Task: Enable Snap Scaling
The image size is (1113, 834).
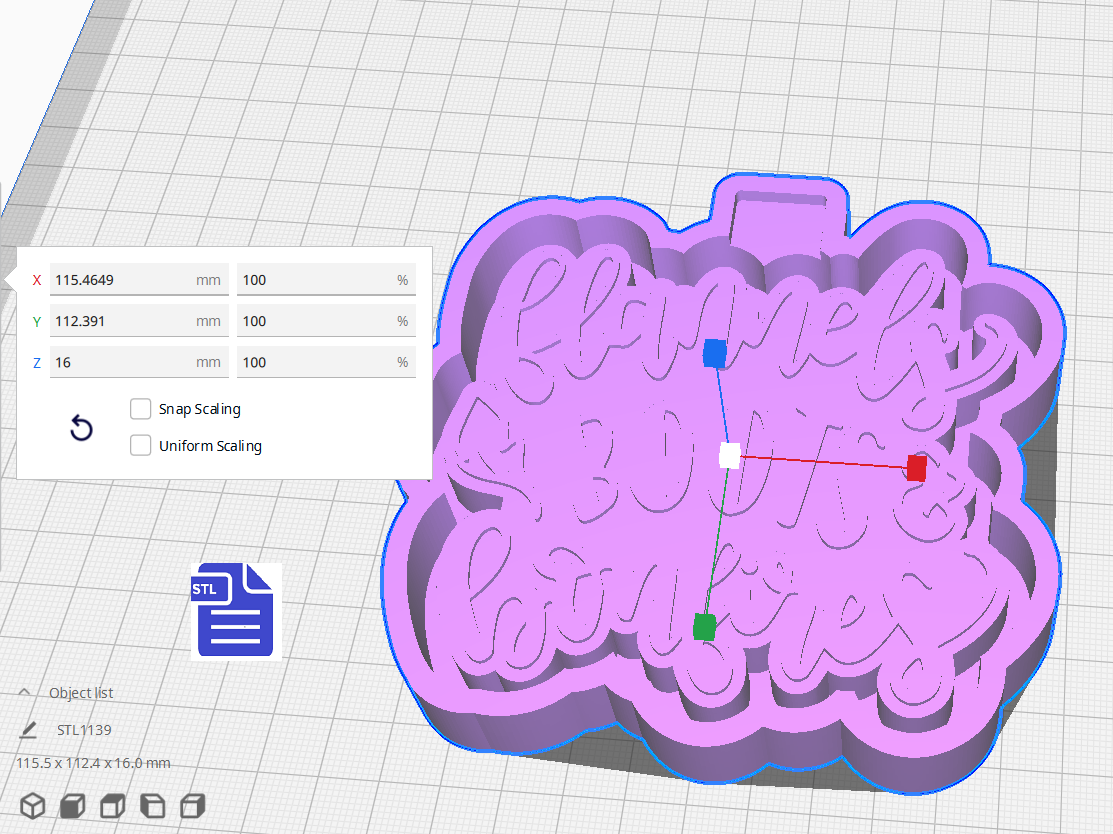Action: (x=140, y=408)
